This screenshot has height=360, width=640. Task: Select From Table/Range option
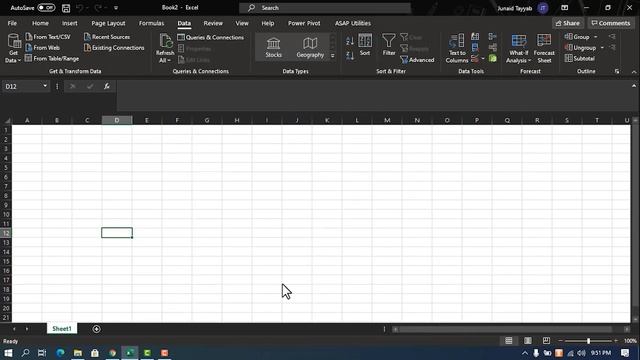pos(52,59)
